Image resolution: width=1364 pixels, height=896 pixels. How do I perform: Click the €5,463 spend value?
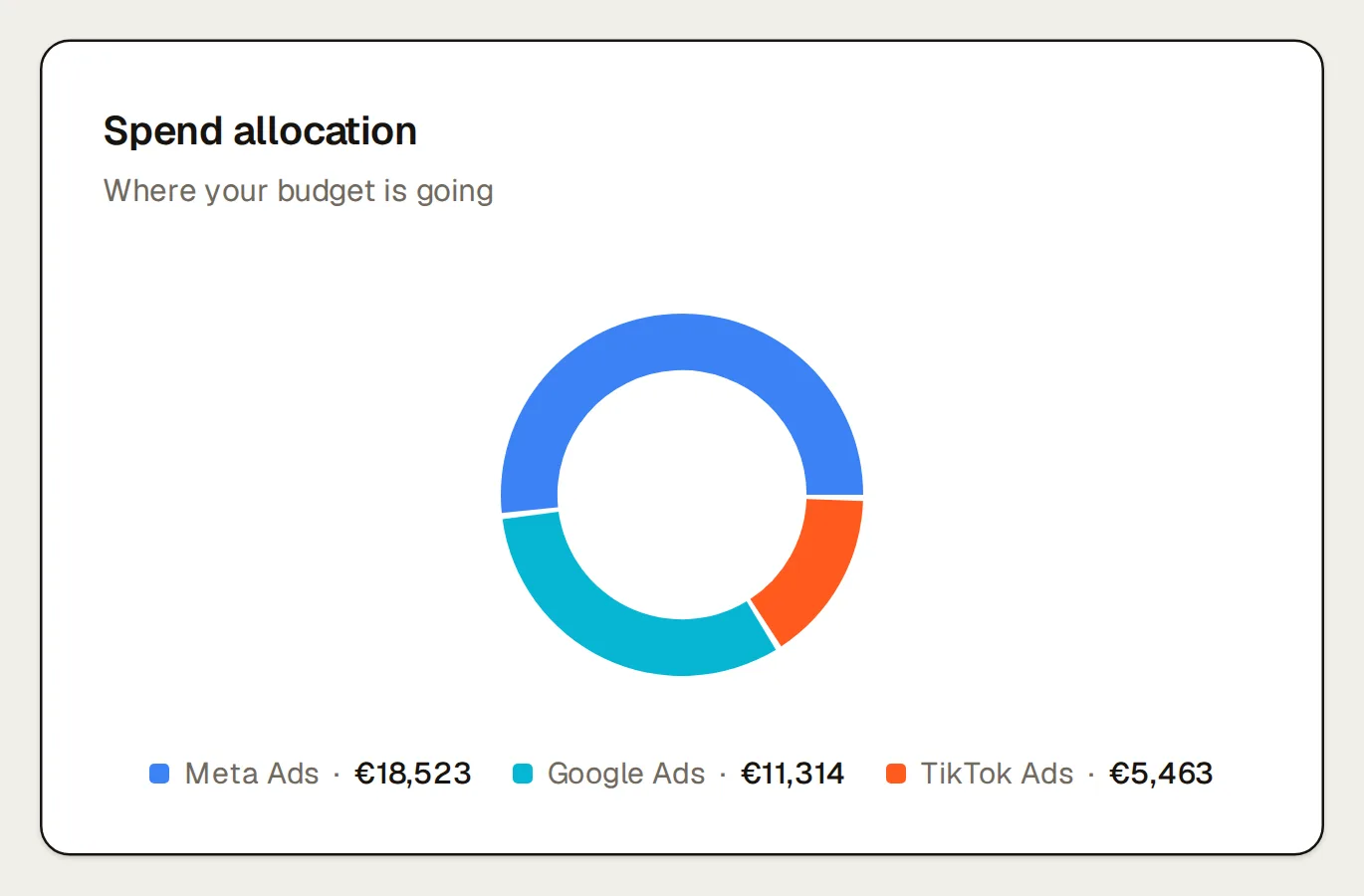click(1162, 774)
